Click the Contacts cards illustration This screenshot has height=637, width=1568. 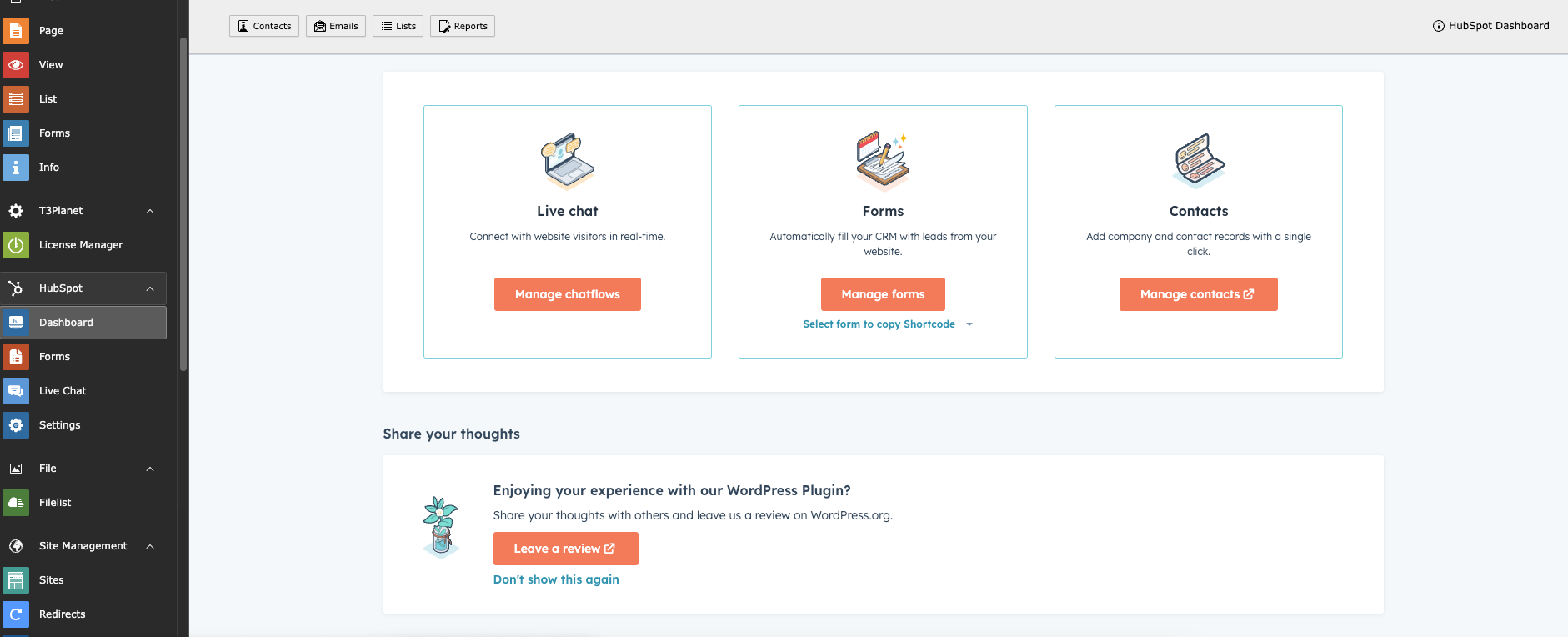point(1199,161)
